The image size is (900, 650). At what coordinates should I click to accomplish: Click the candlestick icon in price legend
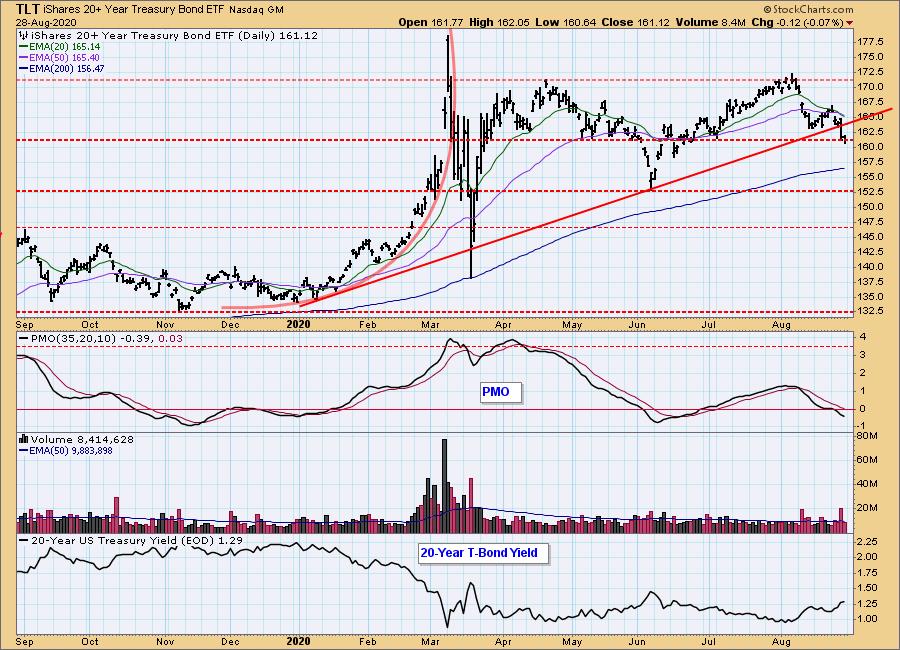[24, 36]
